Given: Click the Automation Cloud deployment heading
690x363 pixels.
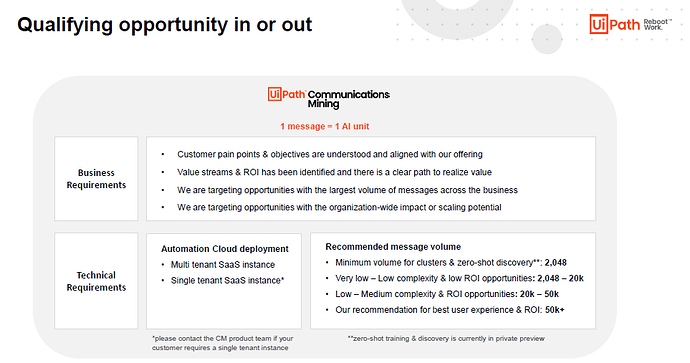Looking at the screenshot, I should (x=224, y=249).
